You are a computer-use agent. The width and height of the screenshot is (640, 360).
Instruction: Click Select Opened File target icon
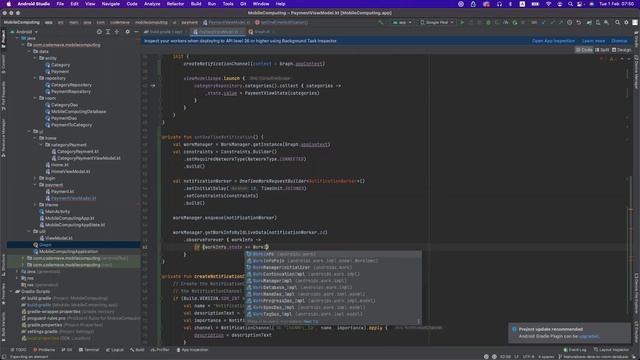[x=99, y=31]
